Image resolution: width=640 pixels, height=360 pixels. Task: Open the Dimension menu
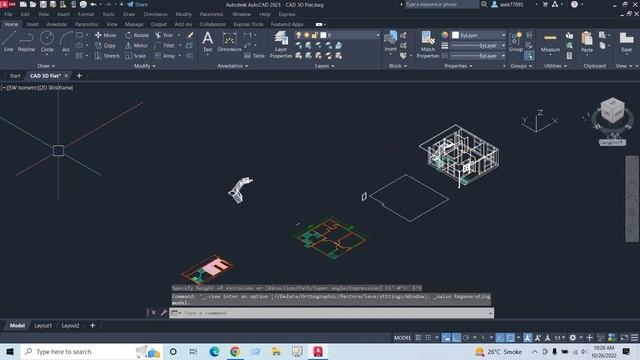pos(156,14)
